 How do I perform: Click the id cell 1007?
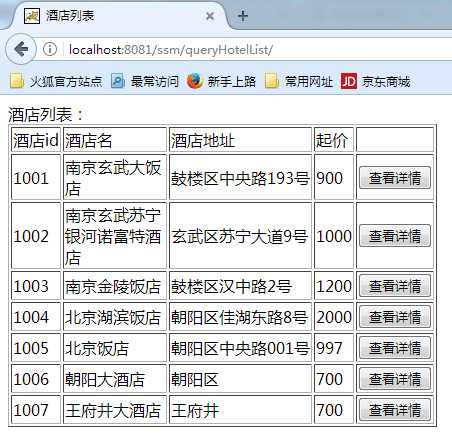pos(36,410)
